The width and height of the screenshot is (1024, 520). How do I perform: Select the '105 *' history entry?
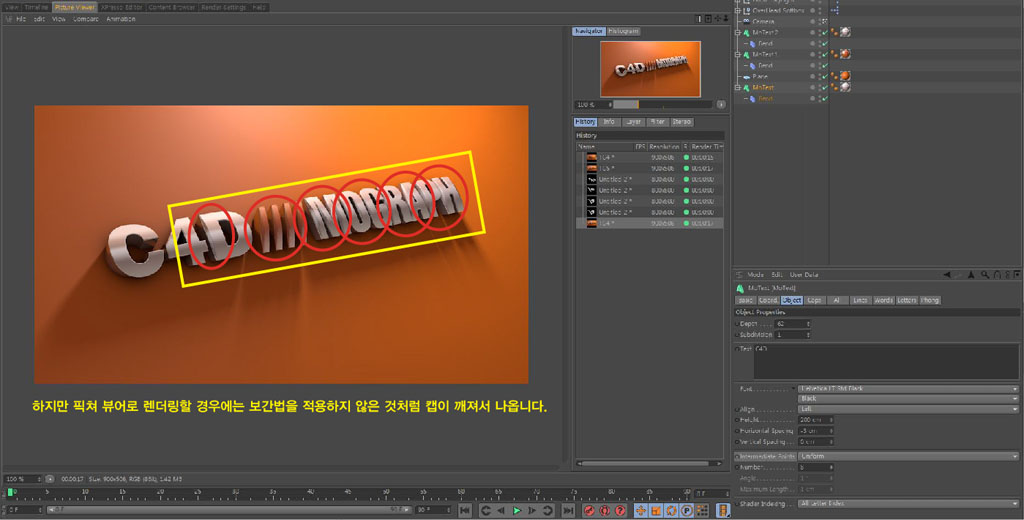pos(650,169)
